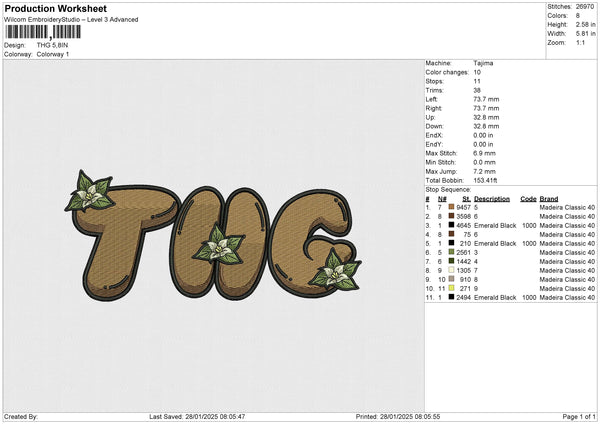Click the Page 1 of 1 indicator
Viewport: 600px width, 424px height.
point(579,416)
